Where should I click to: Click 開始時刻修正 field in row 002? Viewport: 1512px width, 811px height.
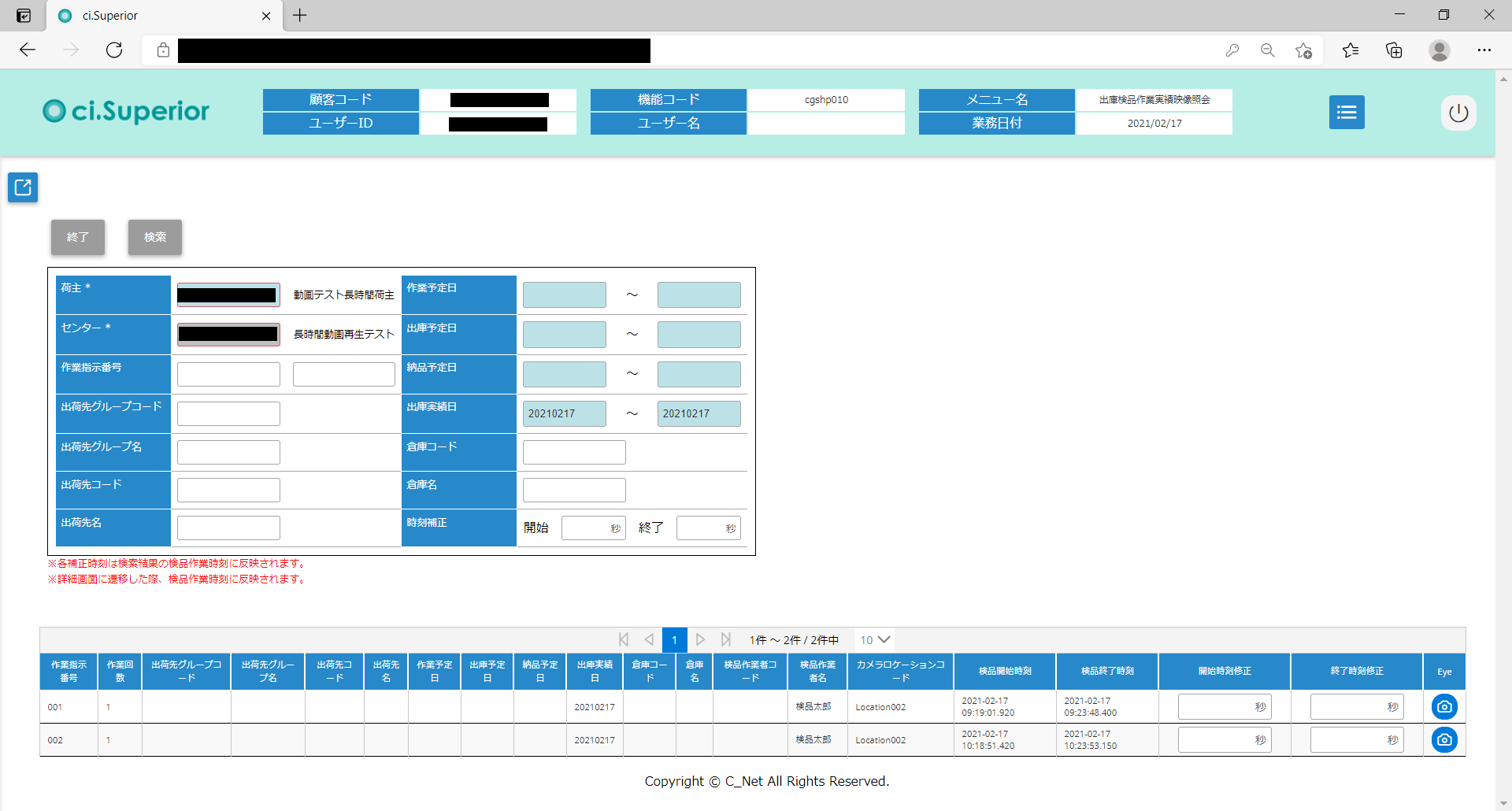[1225, 740]
